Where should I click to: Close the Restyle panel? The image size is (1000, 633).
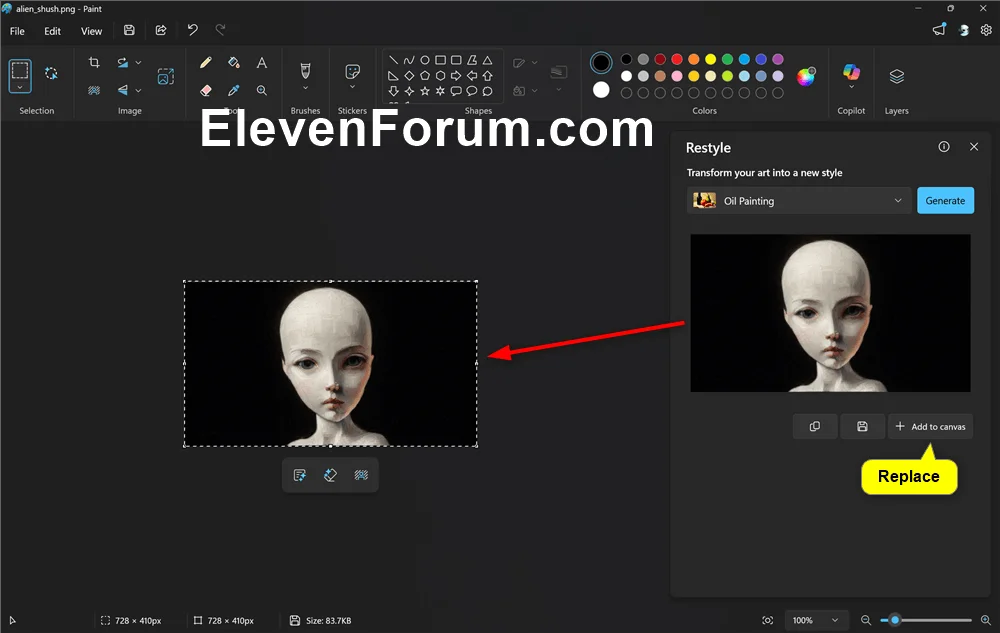974,147
